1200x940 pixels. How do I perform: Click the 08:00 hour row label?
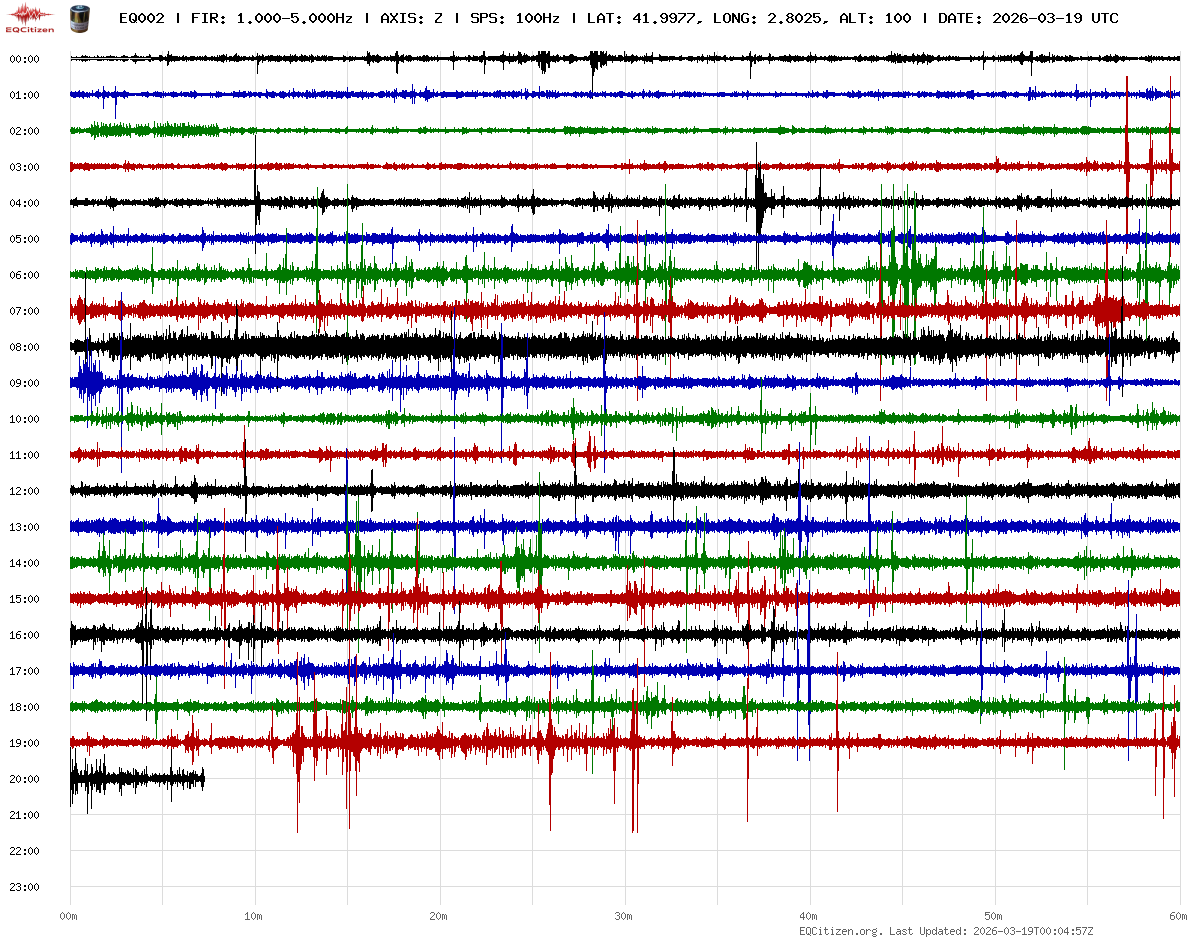click(x=24, y=347)
